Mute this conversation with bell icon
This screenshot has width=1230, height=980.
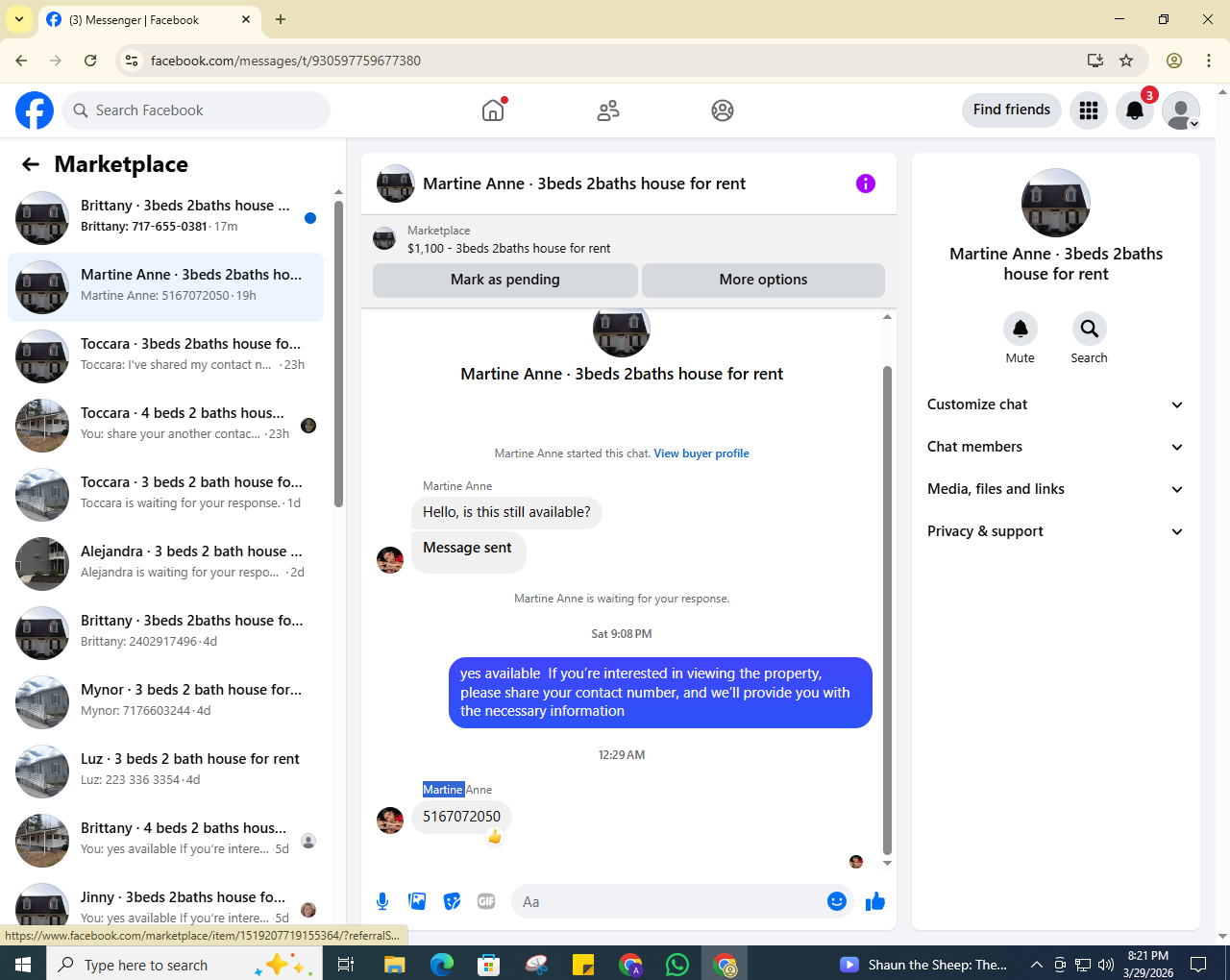(1021, 329)
